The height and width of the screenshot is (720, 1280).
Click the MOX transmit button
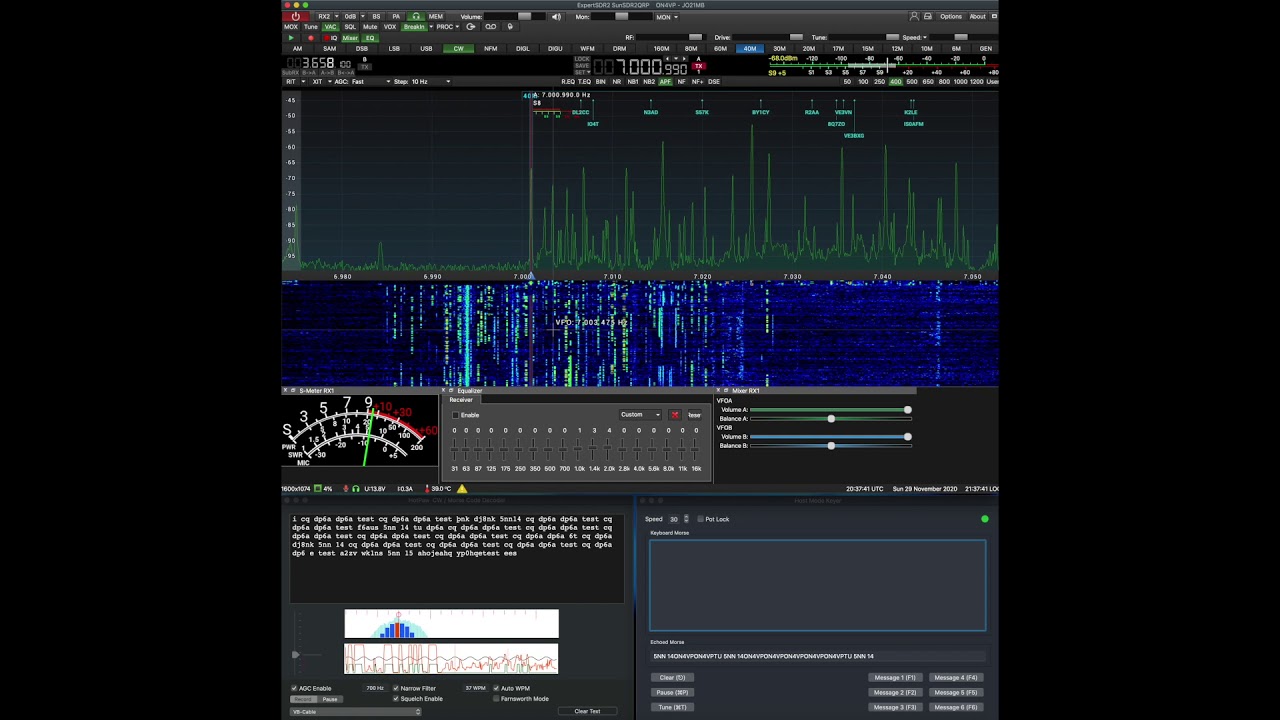(291, 27)
